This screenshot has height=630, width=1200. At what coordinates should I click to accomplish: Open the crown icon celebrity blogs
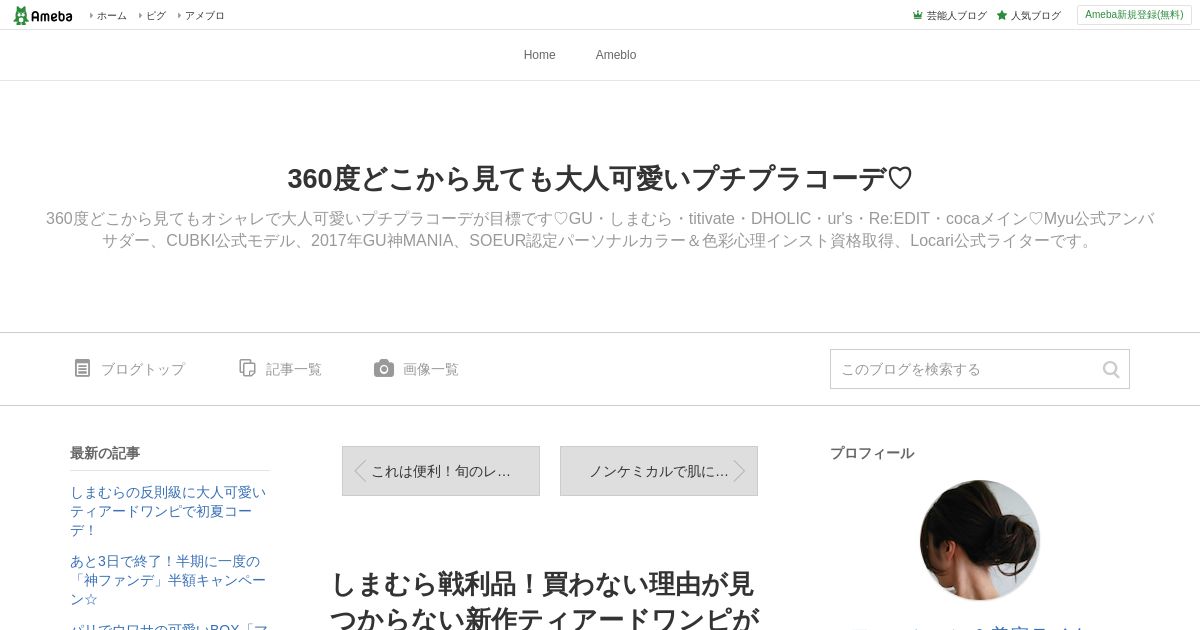pyautogui.click(x=917, y=16)
